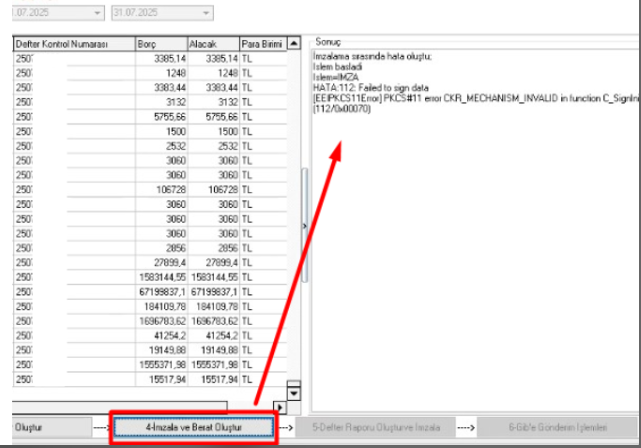This screenshot has height=448, width=641.
Task: Click the Defter Kontrol Numarası column header
Action: pyautogui.click(x=72, y=44)
